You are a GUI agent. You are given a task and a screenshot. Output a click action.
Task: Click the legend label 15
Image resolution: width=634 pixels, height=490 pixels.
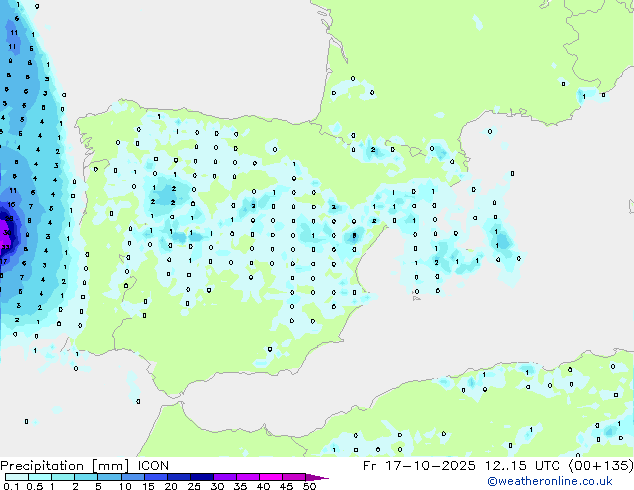(x=148, y=486)
